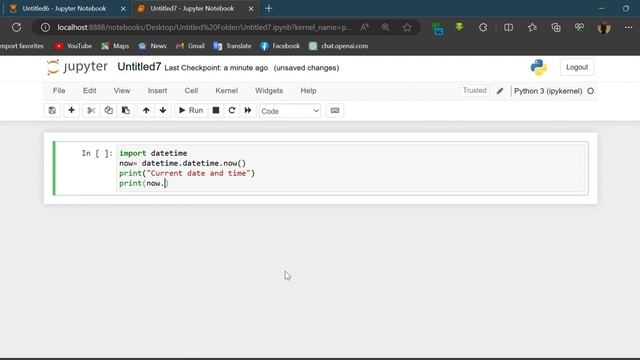Open the Favorites list icon
This screenshot has width=640, height=360.
click(x=532, y=27)
